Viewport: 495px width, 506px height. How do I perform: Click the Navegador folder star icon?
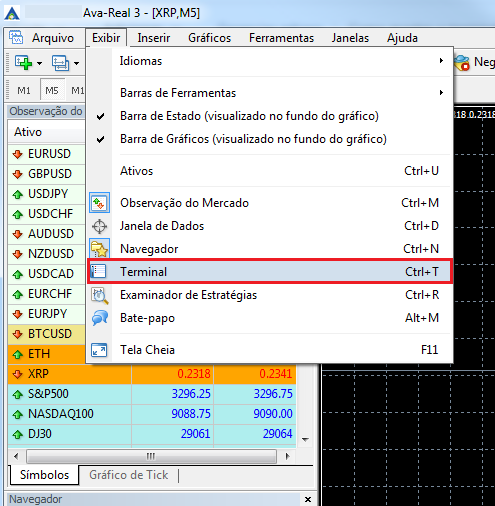[x=99, y=249]
